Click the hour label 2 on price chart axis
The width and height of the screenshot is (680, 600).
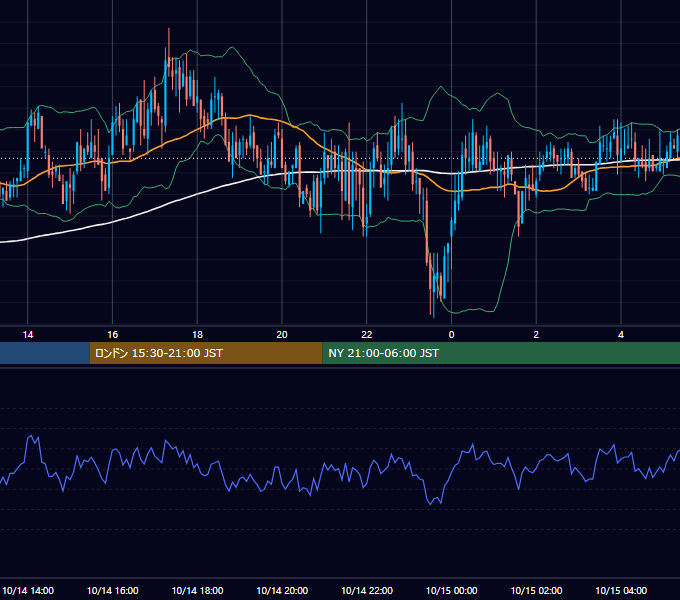pyautogui.click(x=536, y=334)
